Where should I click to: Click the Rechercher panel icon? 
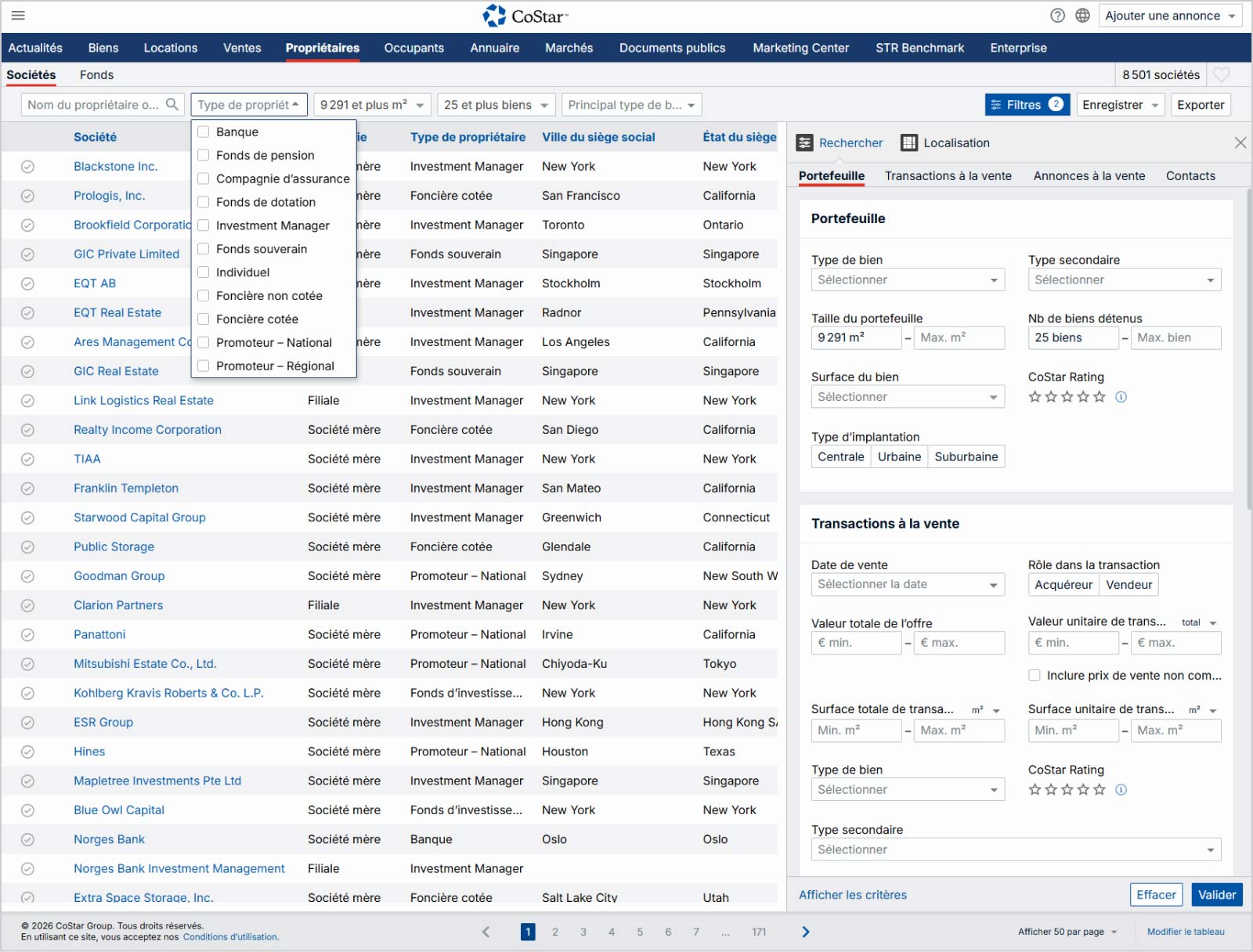[804, 142]
